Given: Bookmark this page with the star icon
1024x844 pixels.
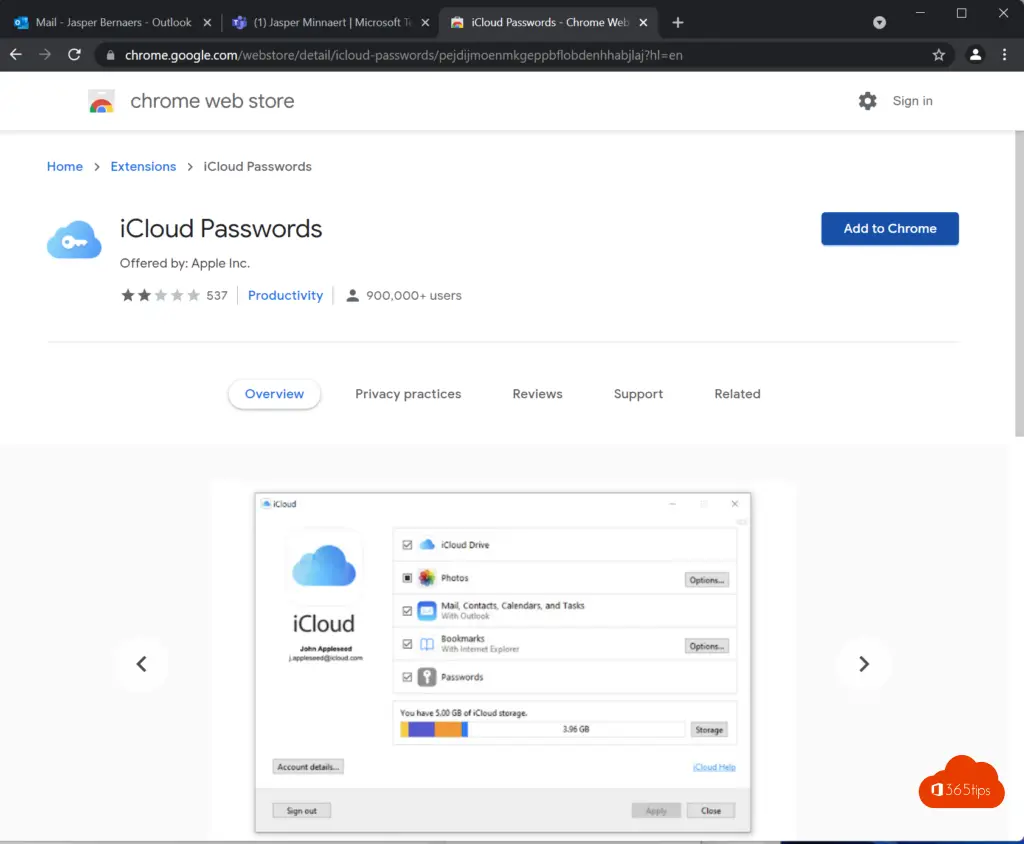Looking at the screenshot, I should click(x=938, y=55).
